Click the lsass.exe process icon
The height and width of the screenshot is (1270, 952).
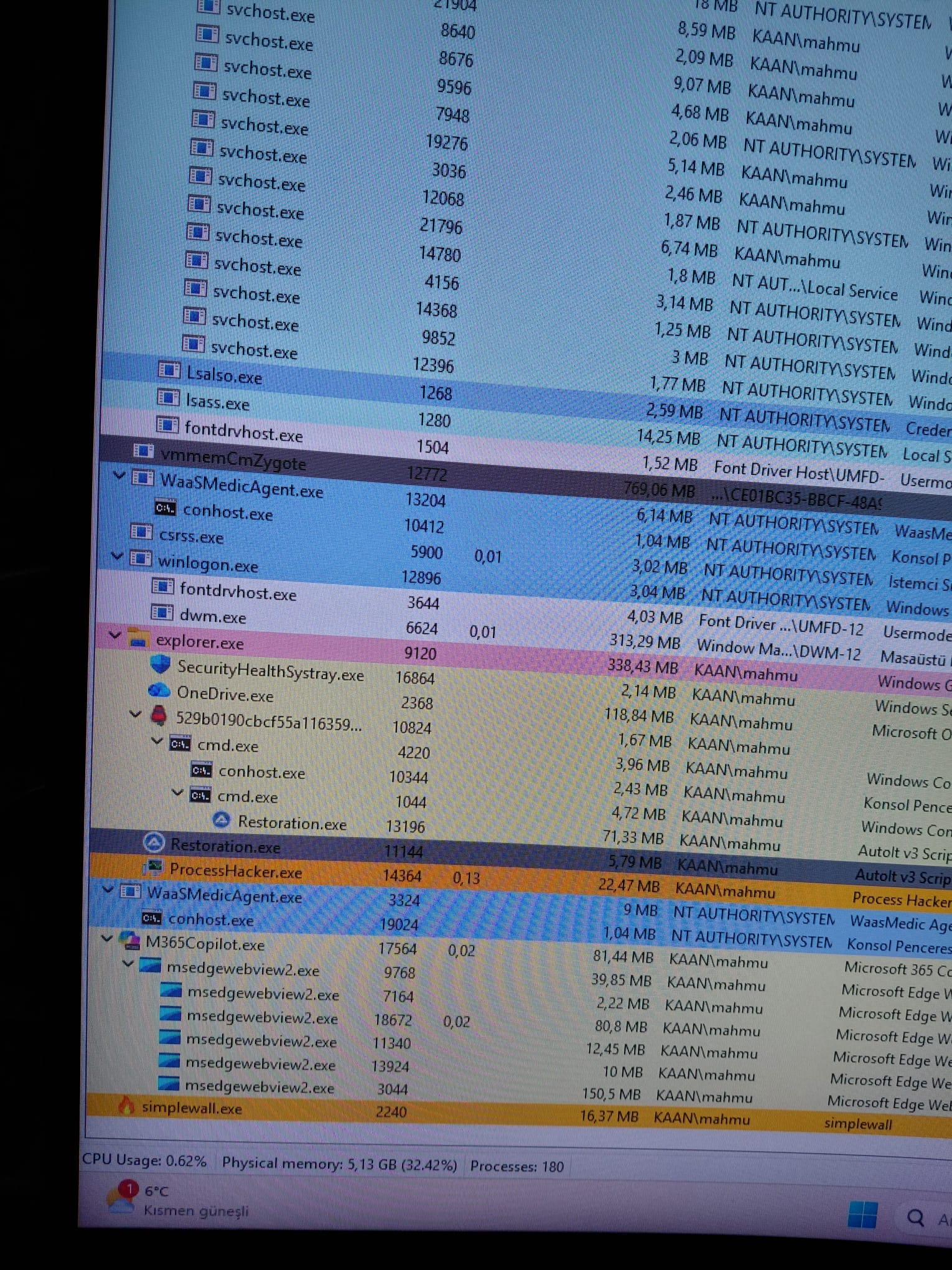[168, 397]
